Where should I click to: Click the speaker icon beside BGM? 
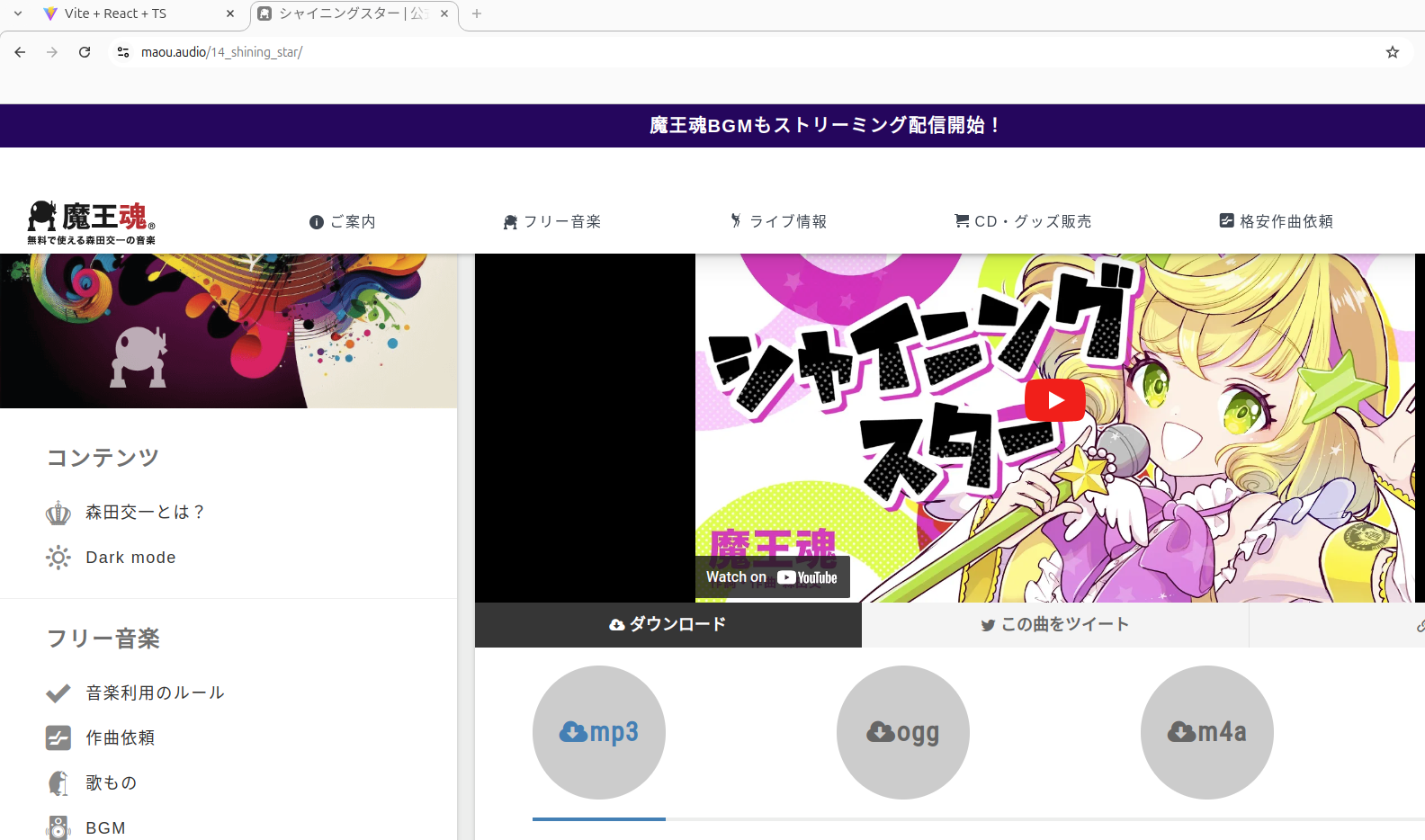pos(58,827)
